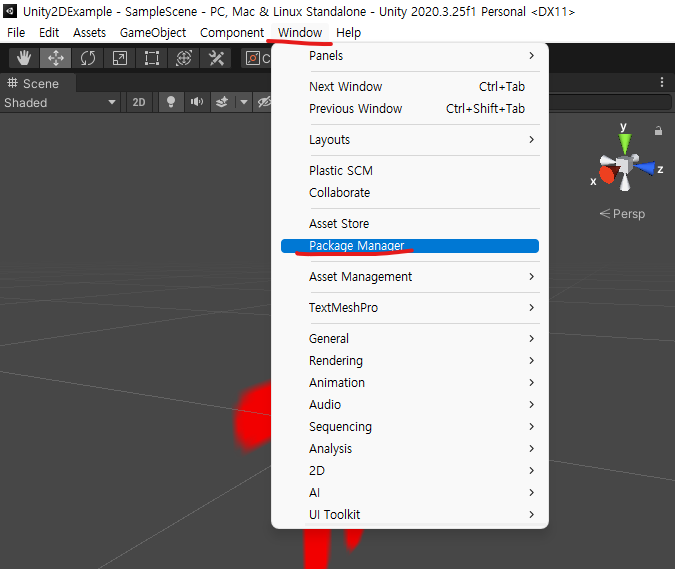The image size is (675, 569).
Task: Expand Analysis submenu
Action: [x=410, y=448]
